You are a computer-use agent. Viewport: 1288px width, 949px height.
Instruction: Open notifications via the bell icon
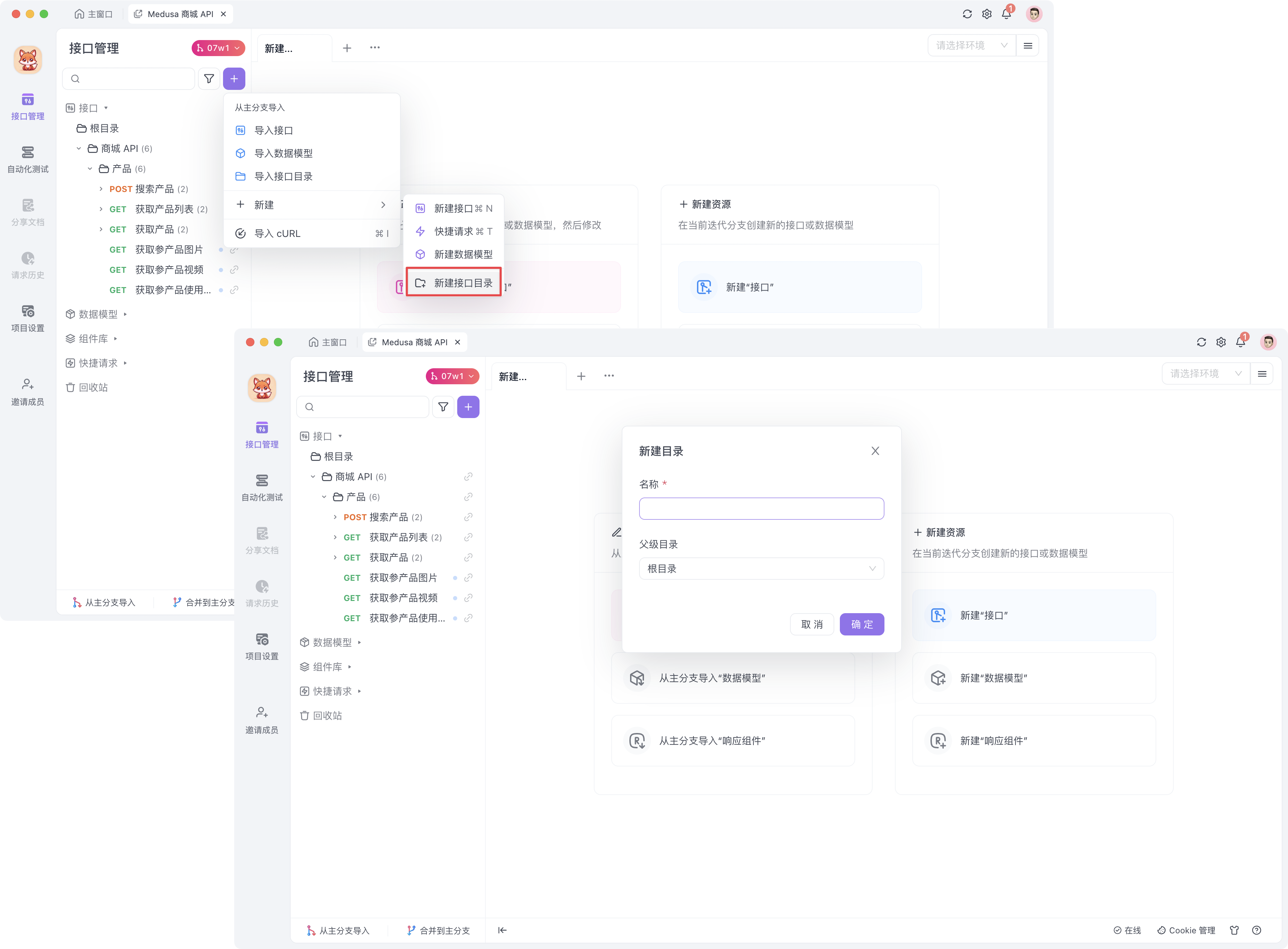pyautogui.click(x=1240, y=342)
